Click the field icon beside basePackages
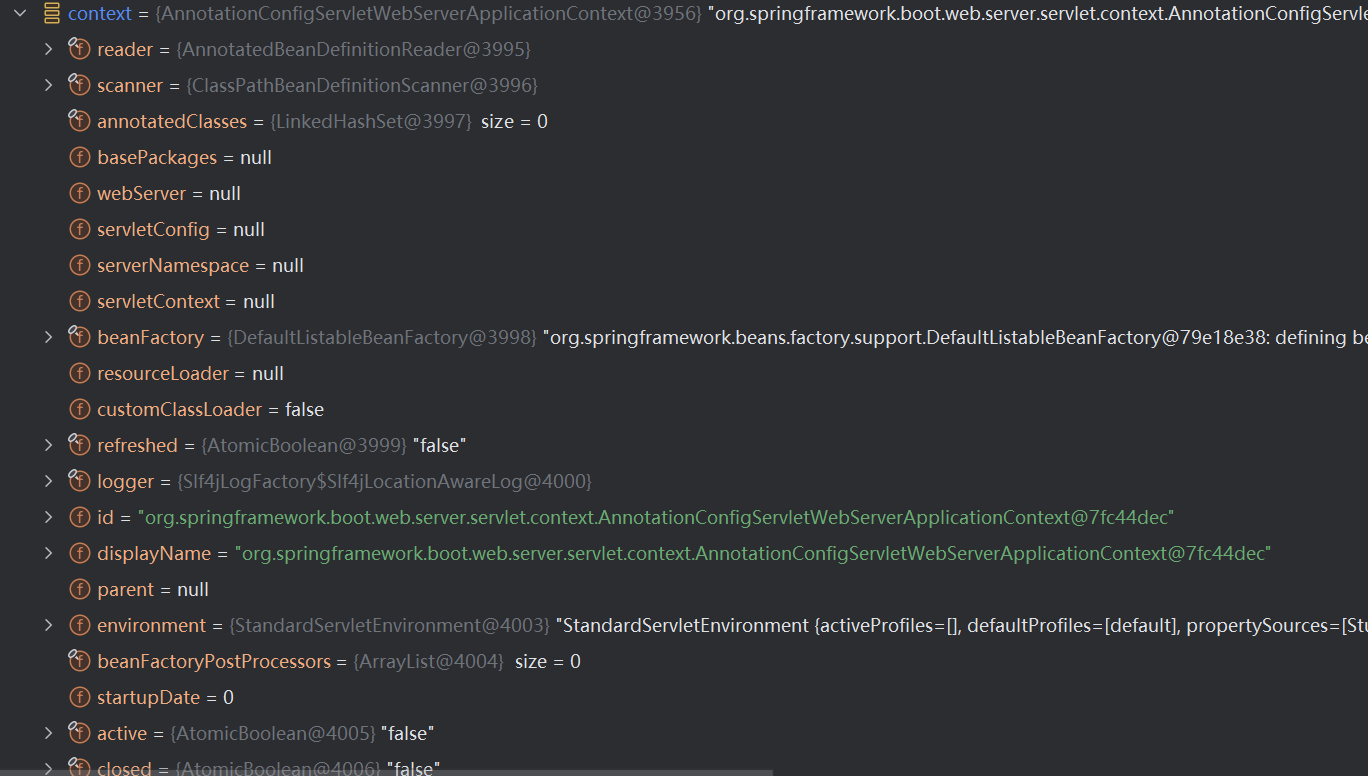This screenshot has height=776, width=1368. coord(79,157)
